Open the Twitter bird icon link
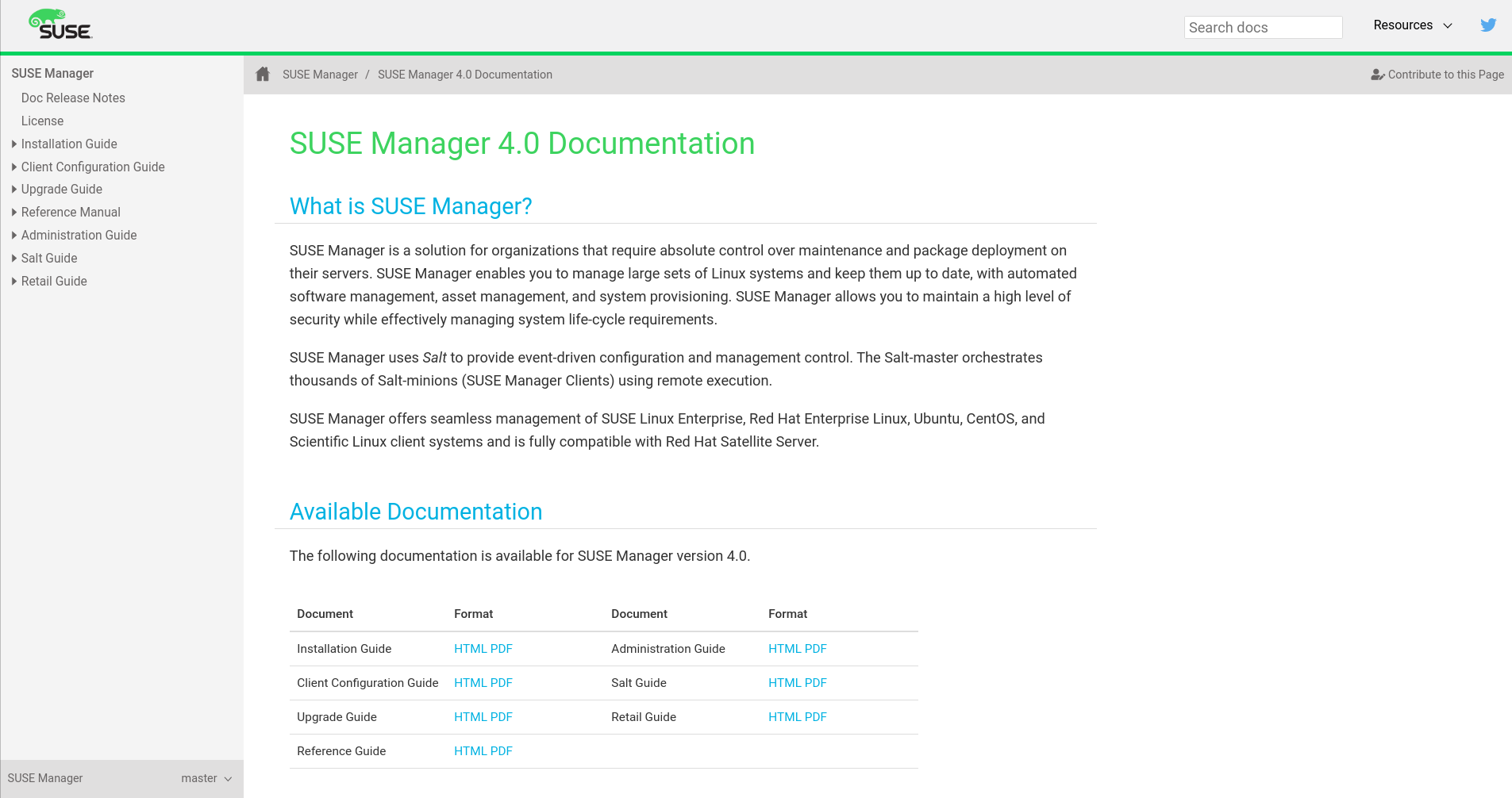The width and height of the screenshot is (1512, 798). tap(1488, 25)
